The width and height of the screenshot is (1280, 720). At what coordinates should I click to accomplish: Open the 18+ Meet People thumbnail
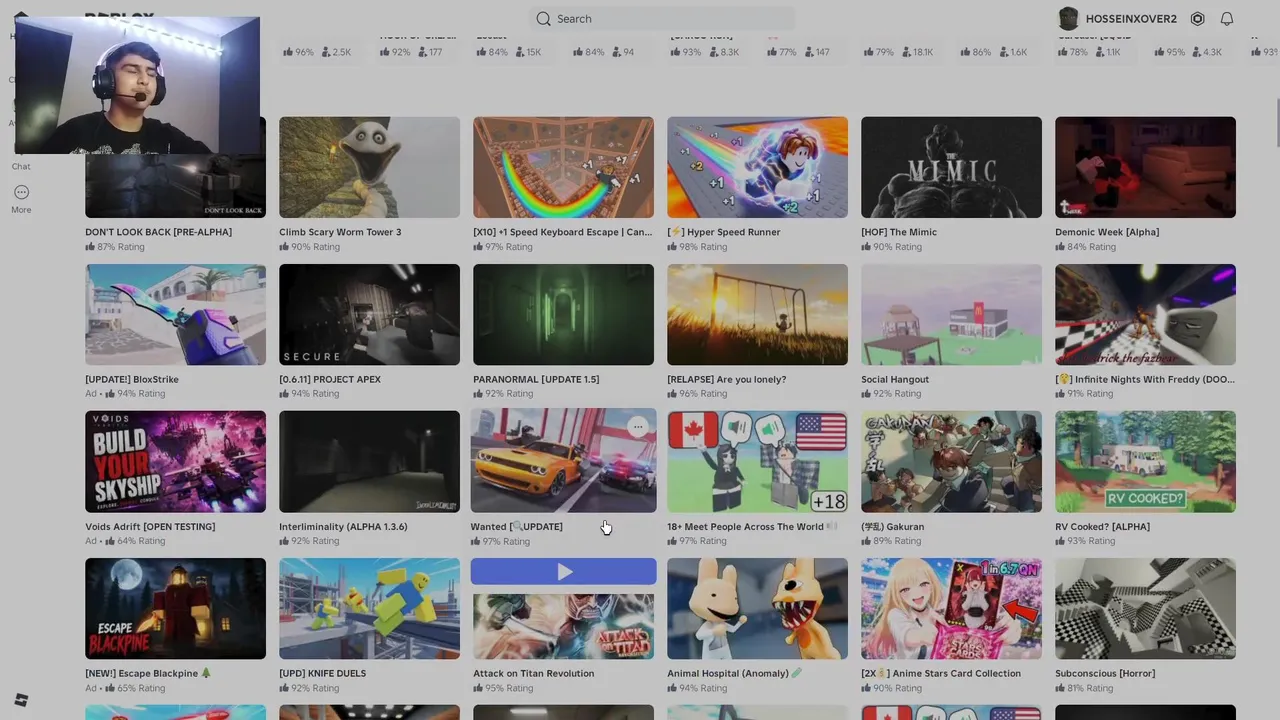[757, 462]
